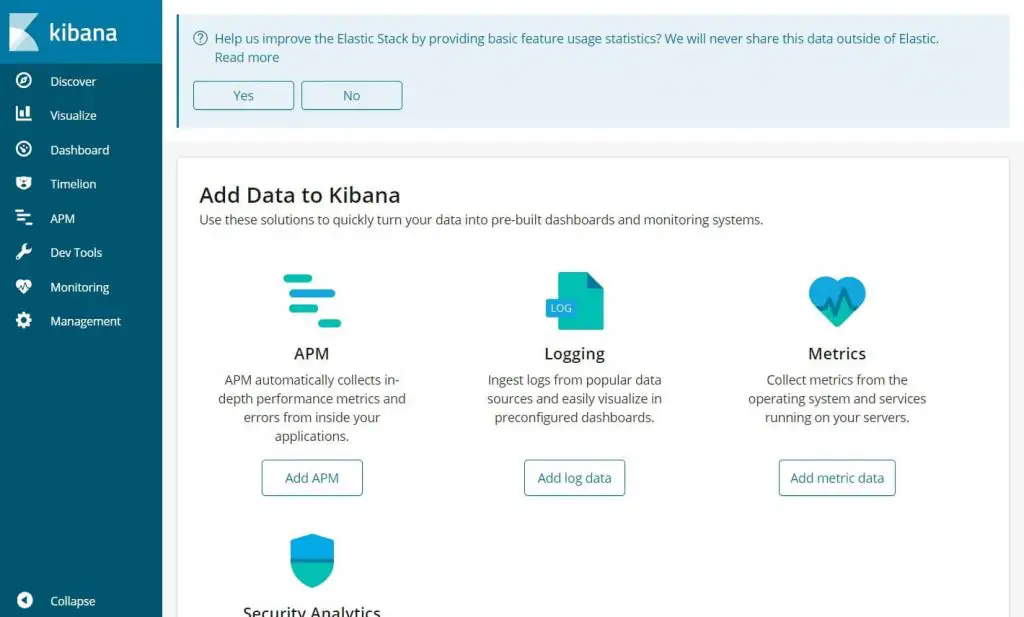Click the APM card illustration icon
Image resolution: width=1024 pixels, height=617 pixels.
click(312, 300)
